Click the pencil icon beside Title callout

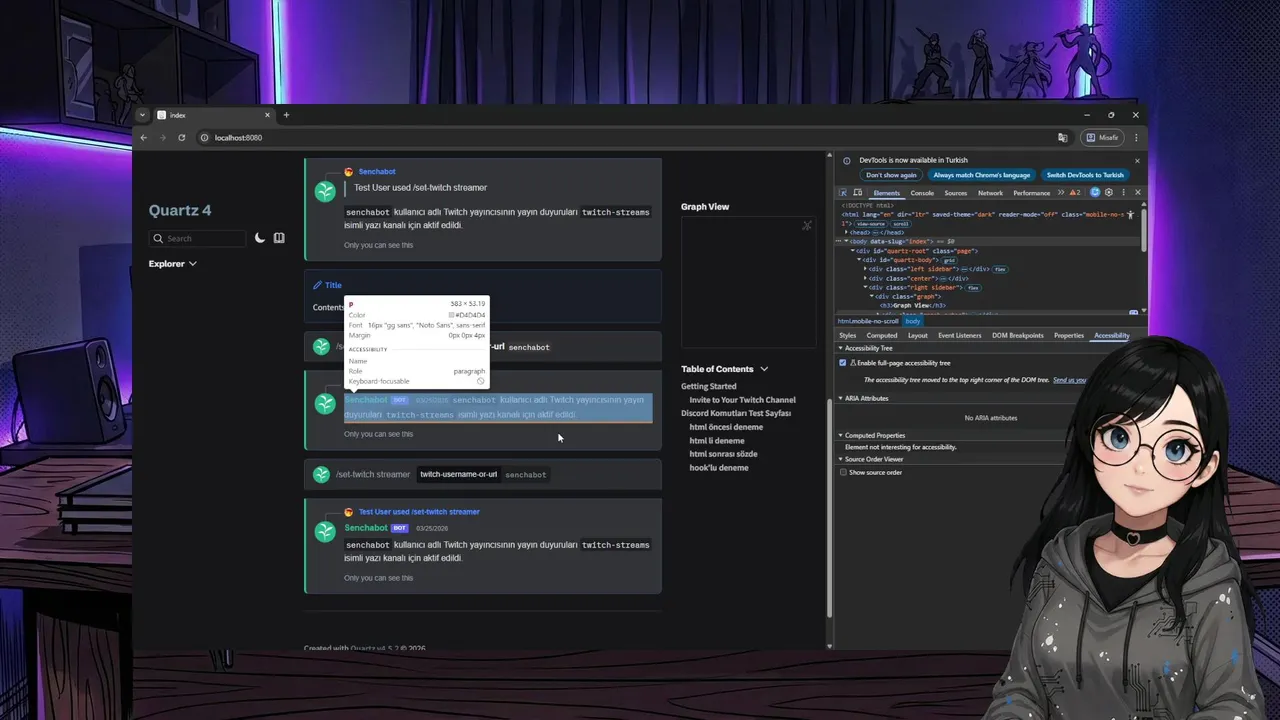317,285
